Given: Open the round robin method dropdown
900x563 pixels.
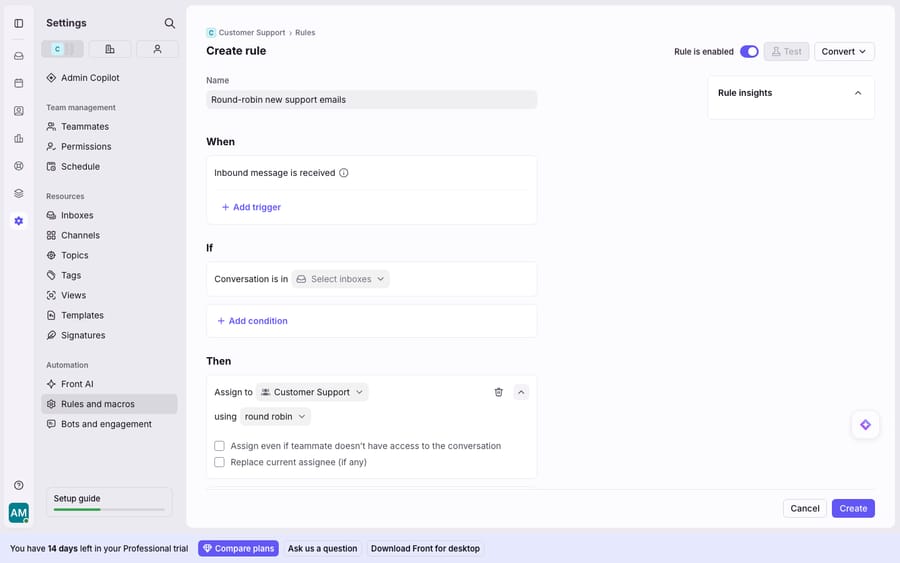Looking at the screenshot, I should (275, 417).
